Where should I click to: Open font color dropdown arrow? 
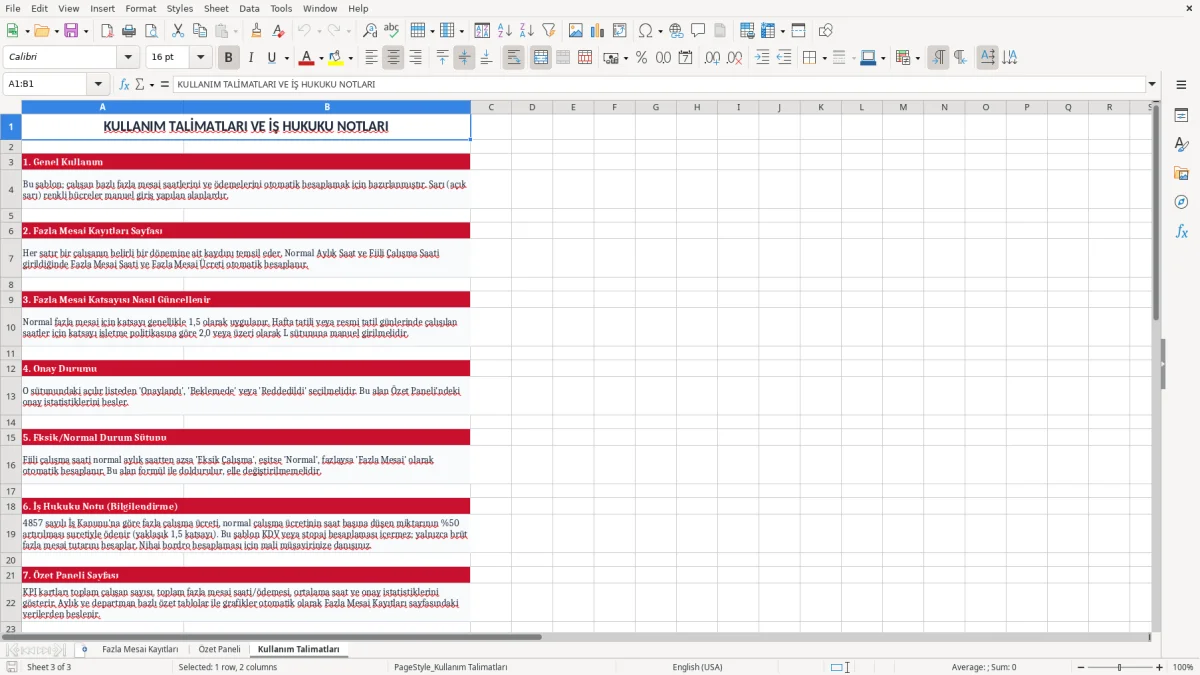point(322,58)
